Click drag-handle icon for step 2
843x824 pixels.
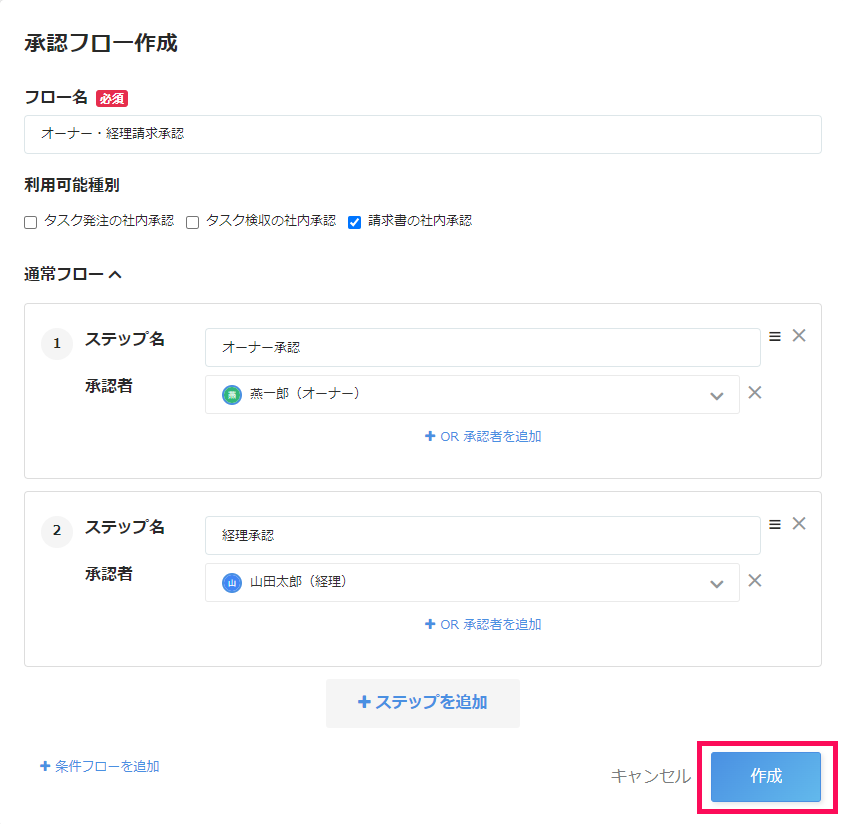774,525
